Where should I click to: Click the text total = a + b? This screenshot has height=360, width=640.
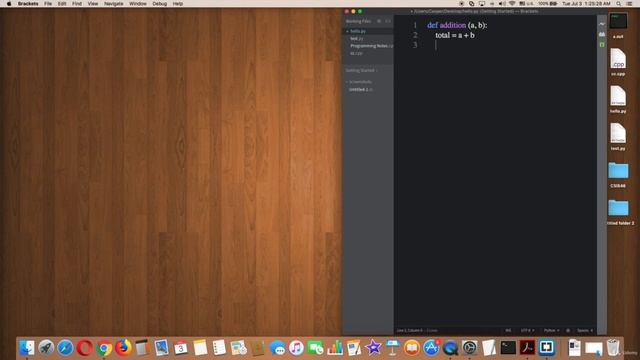[x=455, y=35]
